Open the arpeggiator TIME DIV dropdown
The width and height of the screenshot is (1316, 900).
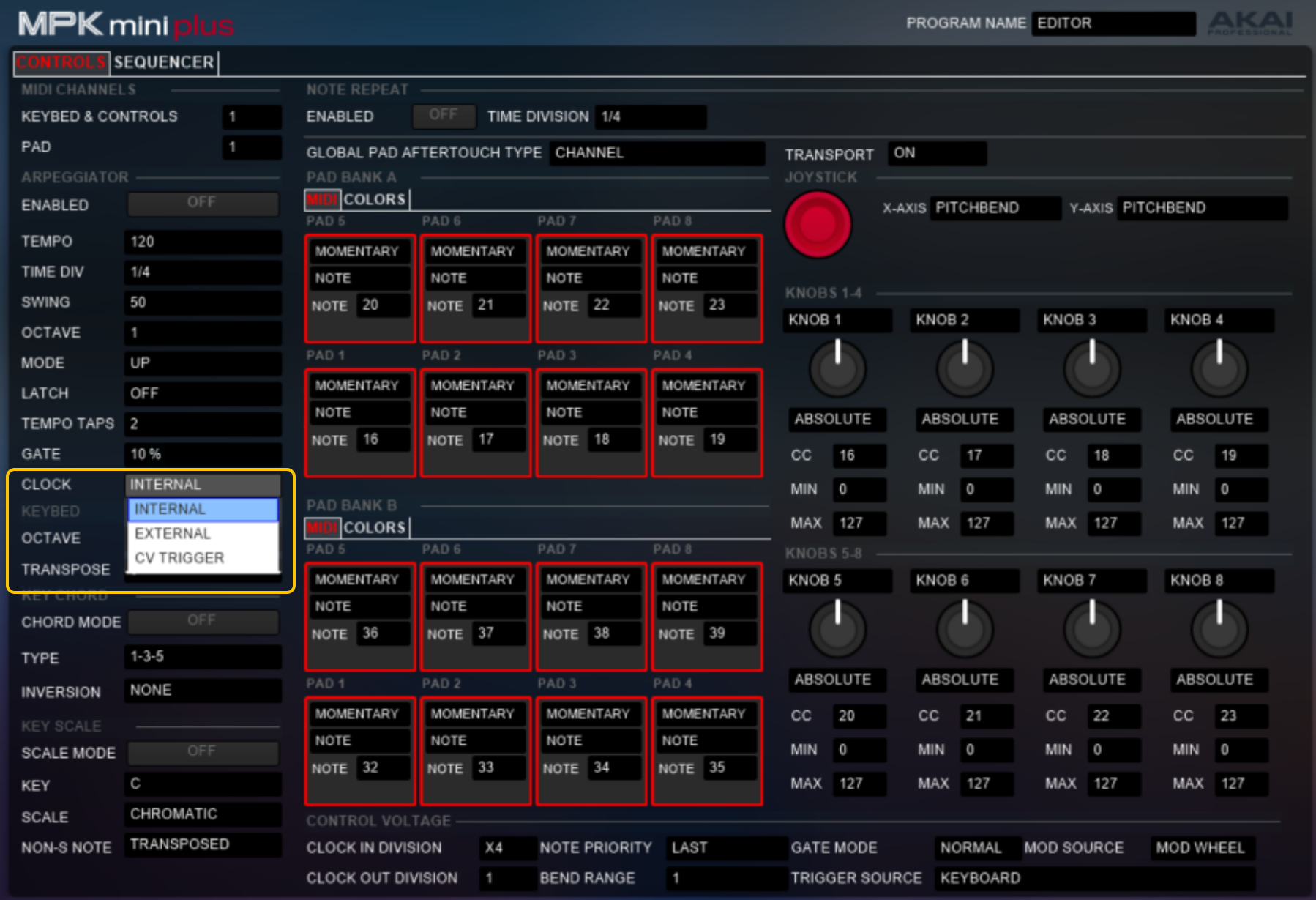[203, 272]
